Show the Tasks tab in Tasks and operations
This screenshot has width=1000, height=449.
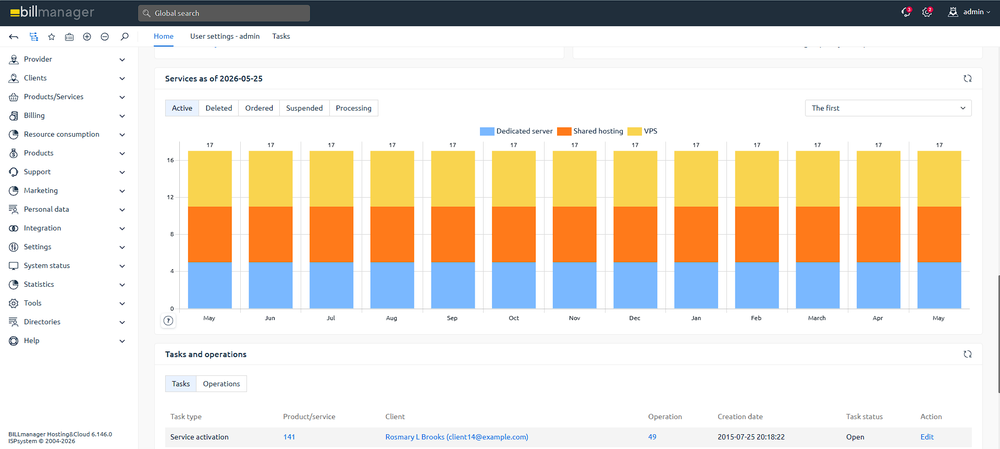(x=180, y=384)
